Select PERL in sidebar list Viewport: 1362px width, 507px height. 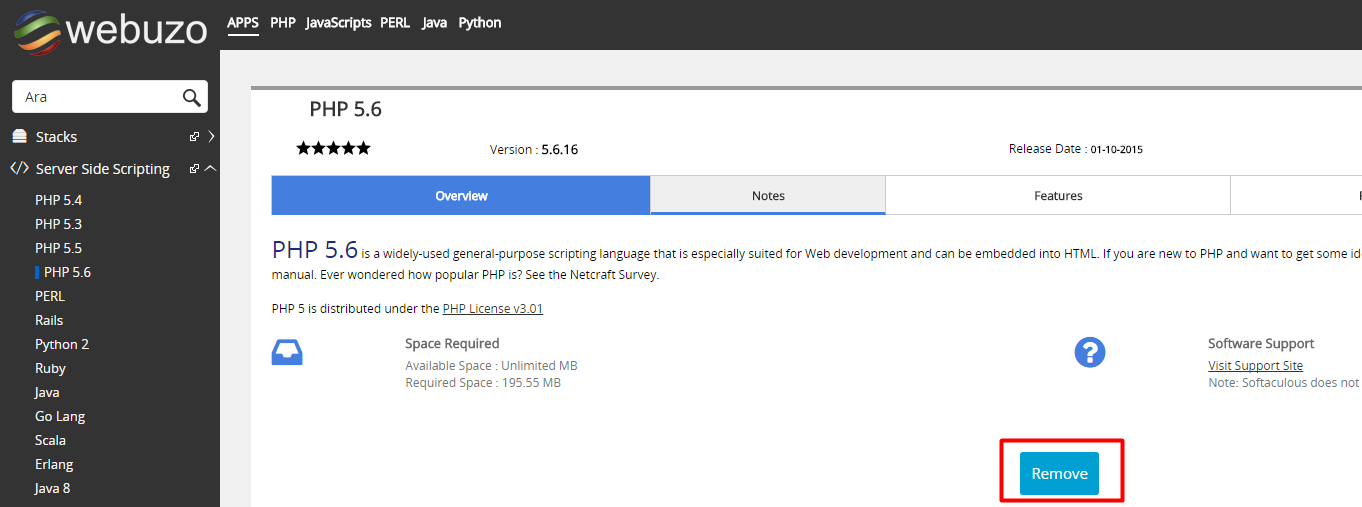coord(50,296)
